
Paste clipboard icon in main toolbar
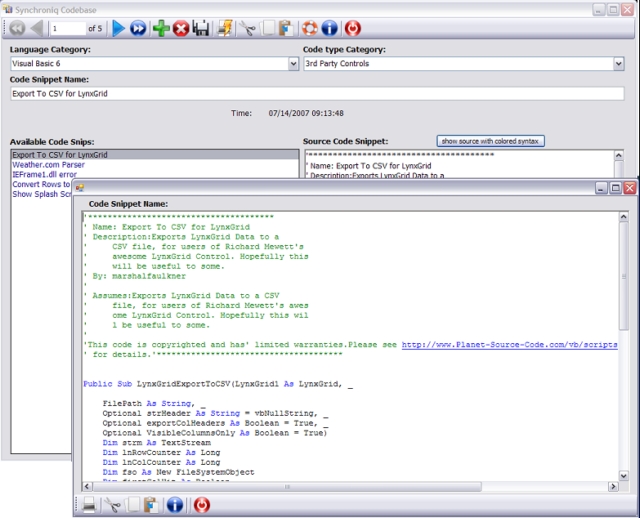coord(286,29)
